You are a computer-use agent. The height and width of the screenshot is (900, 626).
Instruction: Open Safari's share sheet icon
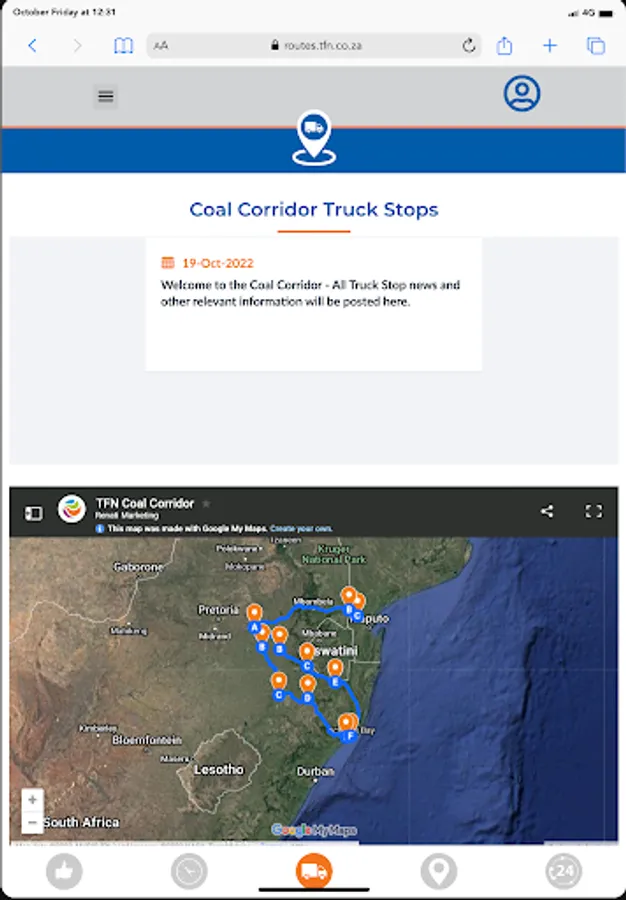[x=504, y=45]
